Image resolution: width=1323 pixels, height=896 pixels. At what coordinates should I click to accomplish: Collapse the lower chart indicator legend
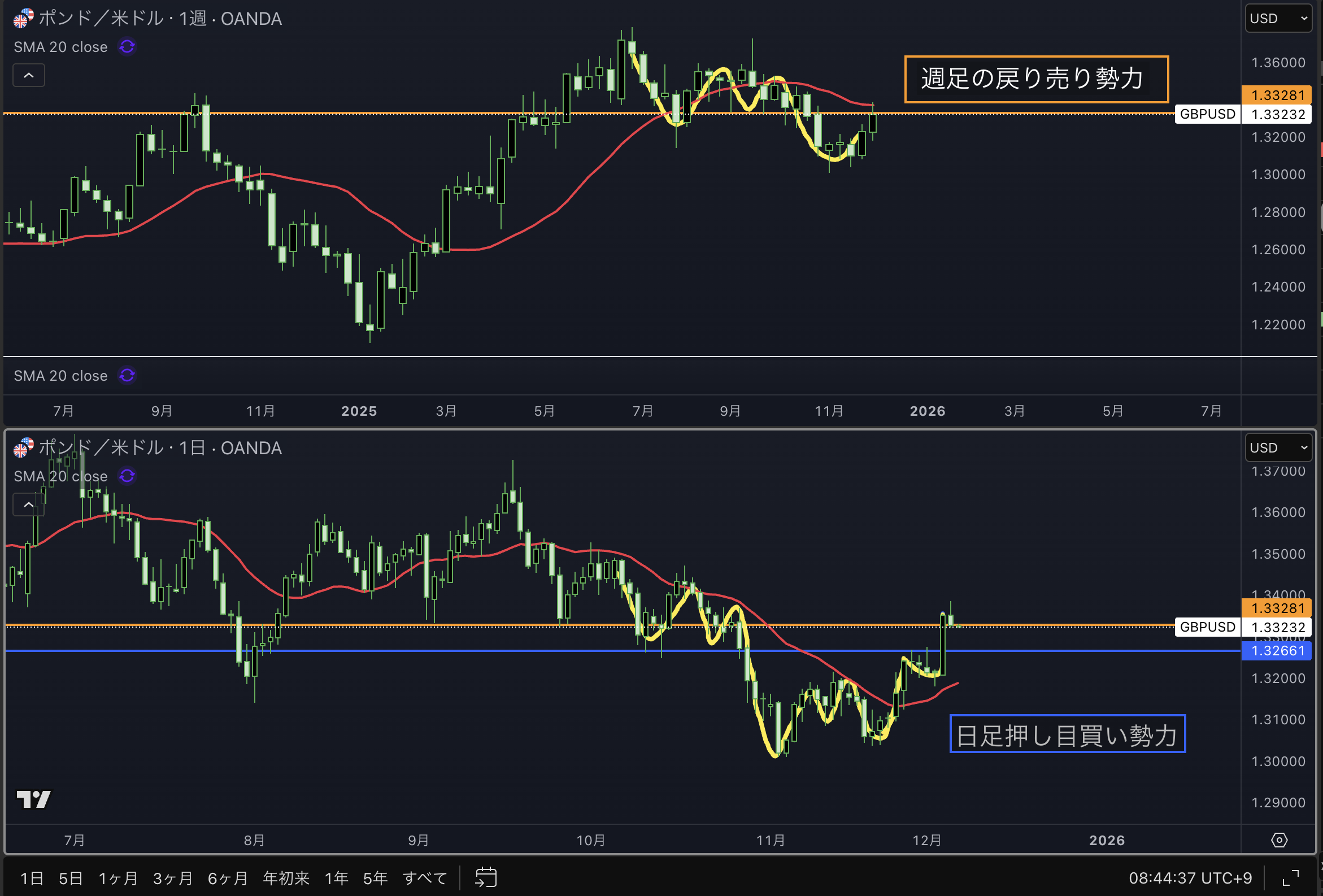[x=28, y=504]
